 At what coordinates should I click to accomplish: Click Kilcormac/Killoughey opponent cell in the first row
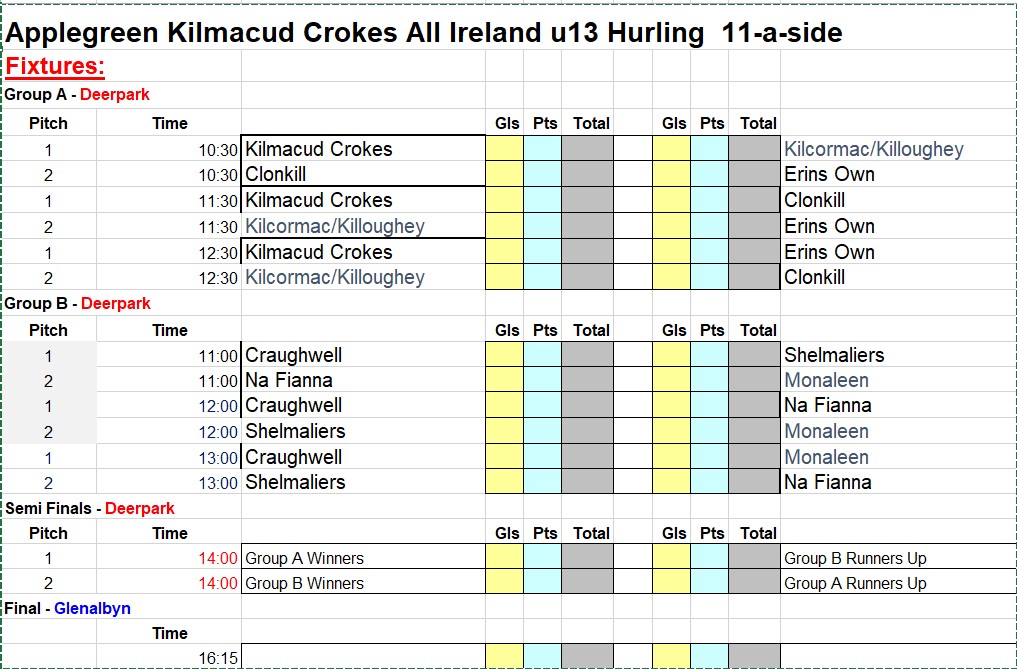click(x=874, y=149)
